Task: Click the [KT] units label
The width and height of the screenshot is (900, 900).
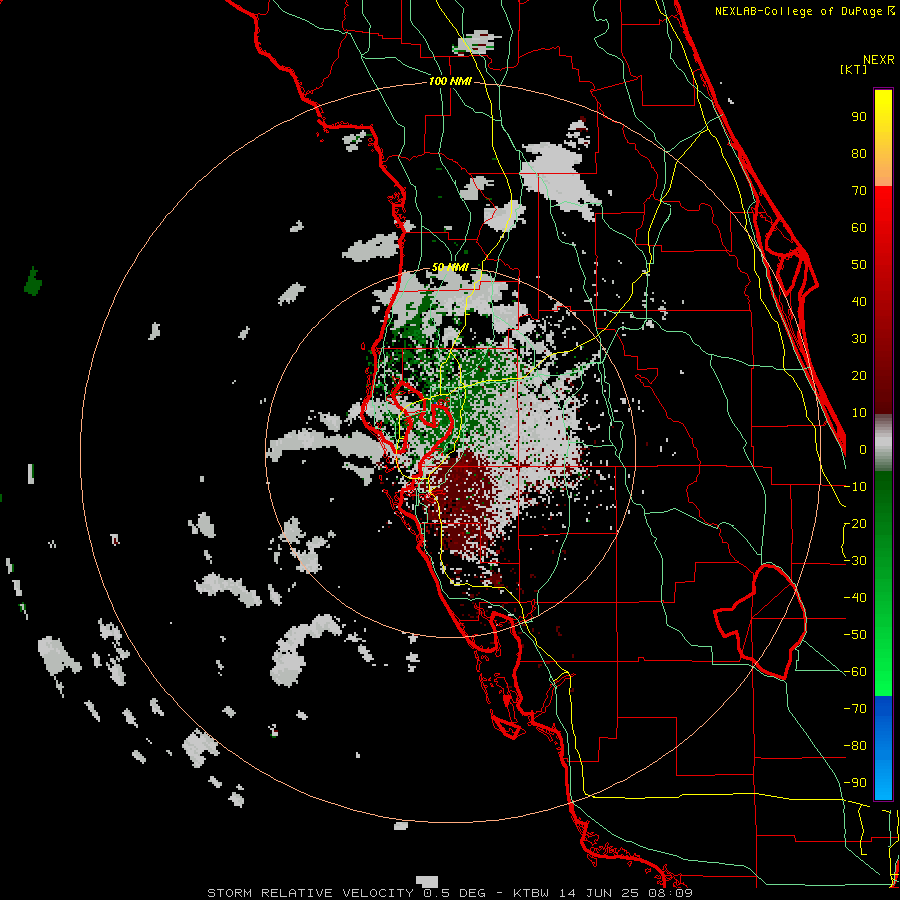Action: tap(853, 69)
